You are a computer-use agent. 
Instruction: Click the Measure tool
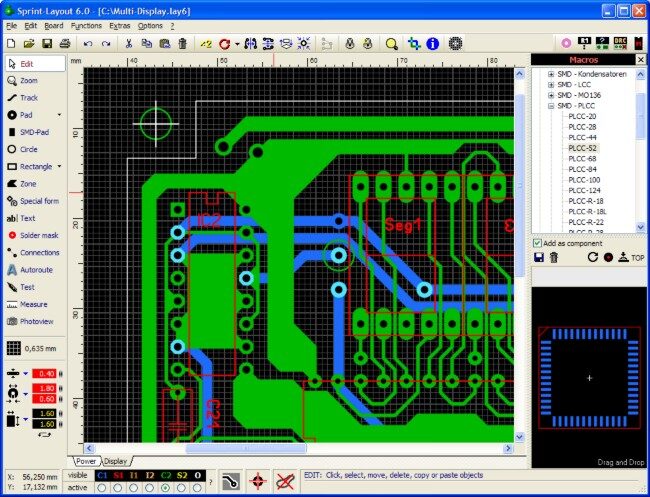click(33, 304)
